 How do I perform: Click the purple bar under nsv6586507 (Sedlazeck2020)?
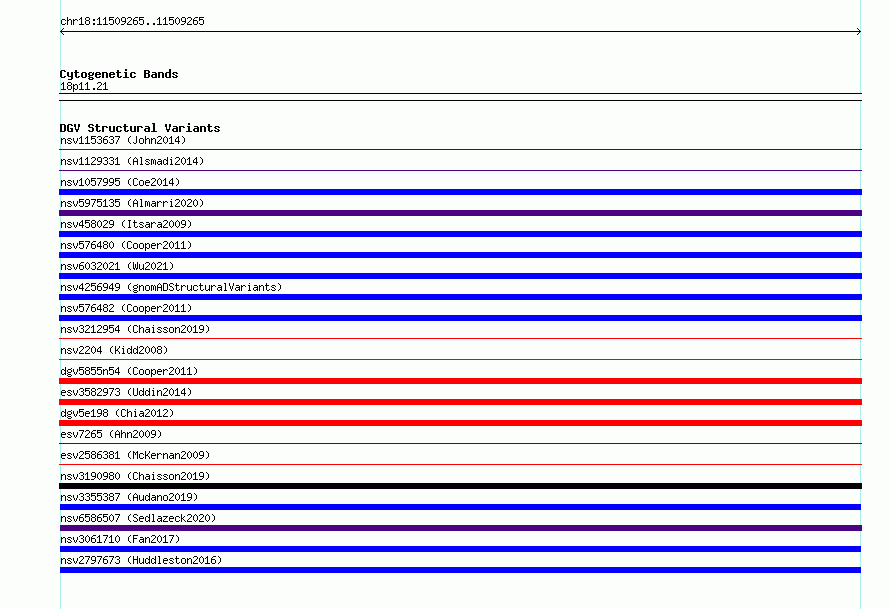pyautogui.click(x=460, y=528)
